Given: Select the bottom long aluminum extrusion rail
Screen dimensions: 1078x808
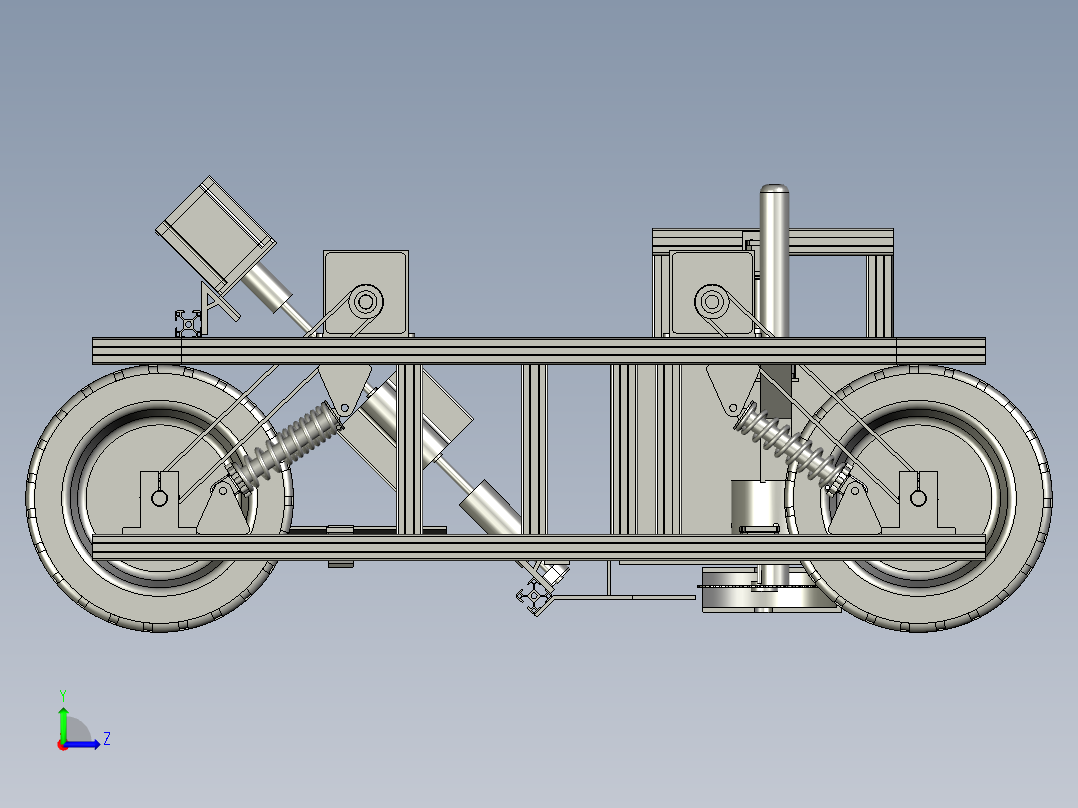Looking at the screenshot, I should 538,547.
